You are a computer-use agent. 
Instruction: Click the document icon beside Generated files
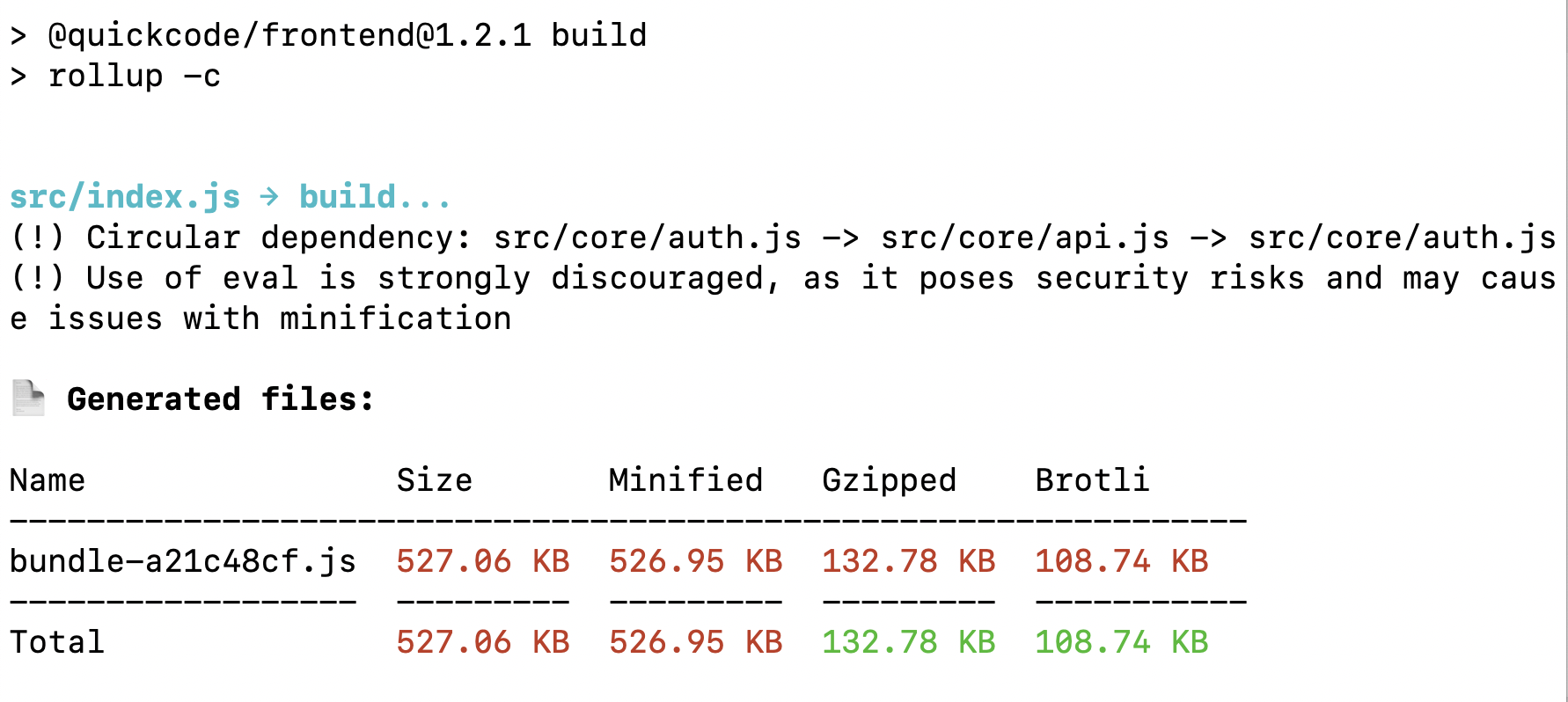pos(28,399)
